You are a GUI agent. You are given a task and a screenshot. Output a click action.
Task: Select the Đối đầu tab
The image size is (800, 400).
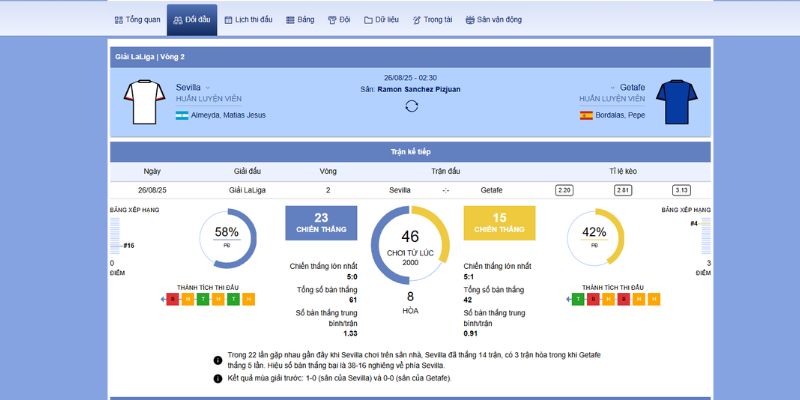click(192, 20)
